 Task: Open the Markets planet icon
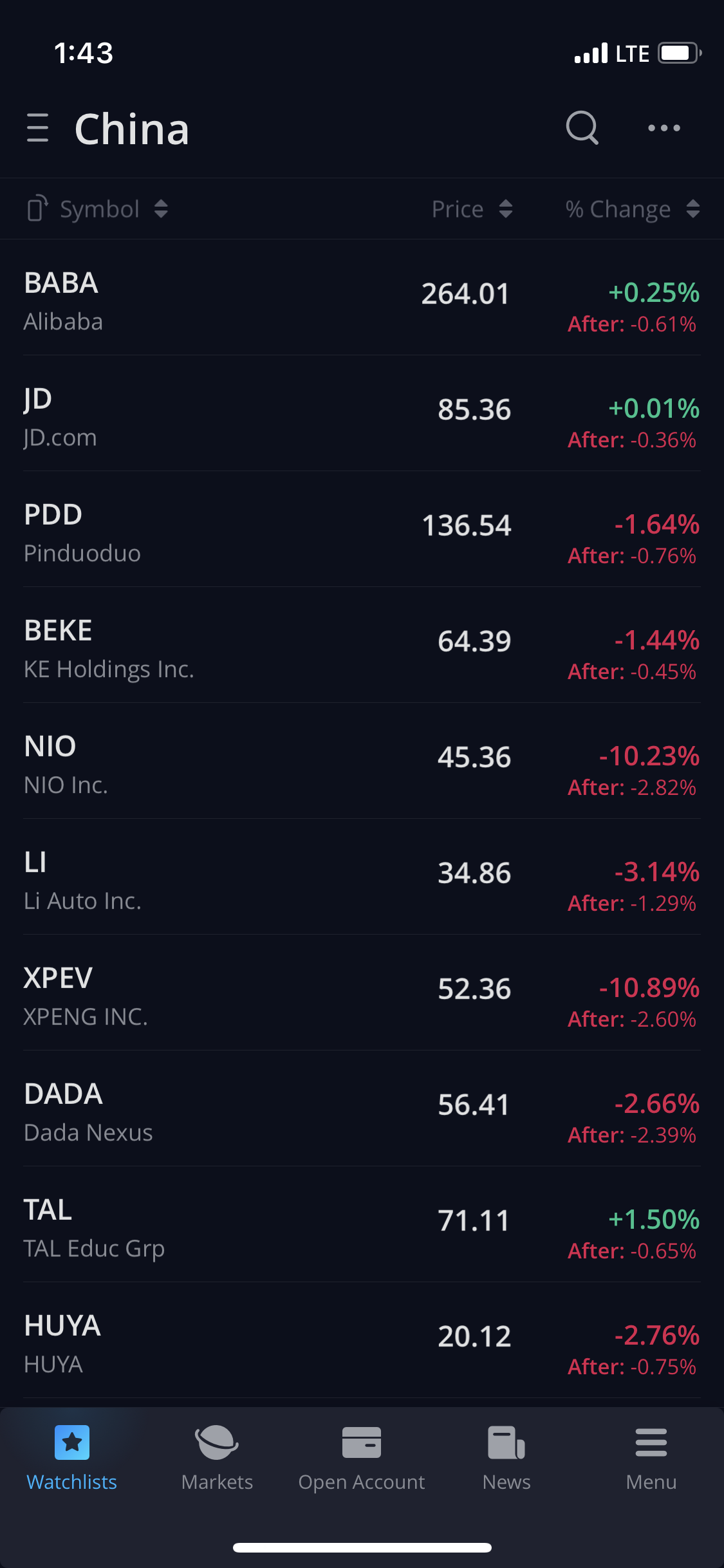(217, 1442)
